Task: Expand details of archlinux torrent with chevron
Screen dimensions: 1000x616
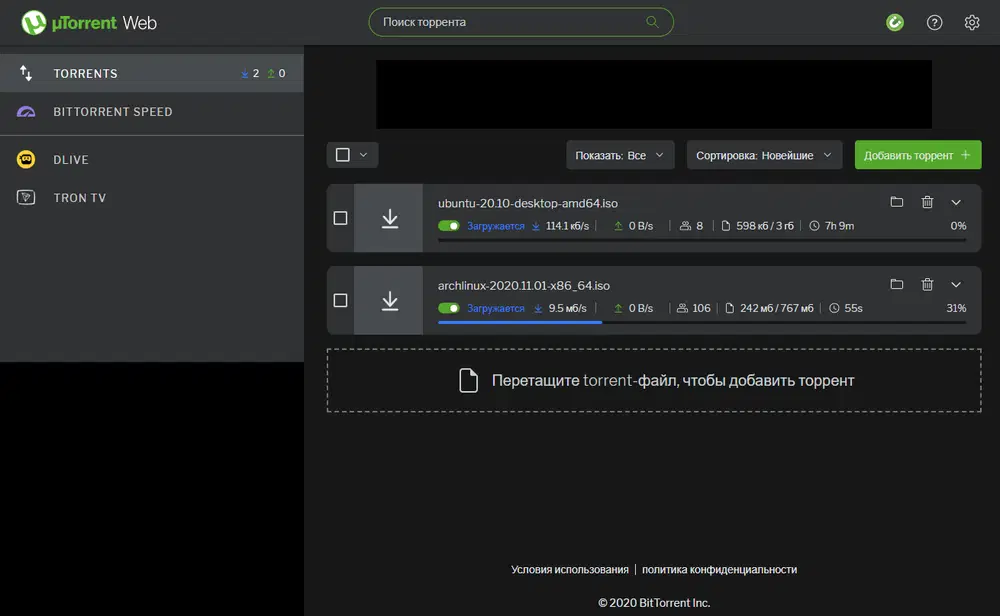Action: pyautogui.click(x=955, y=284)
